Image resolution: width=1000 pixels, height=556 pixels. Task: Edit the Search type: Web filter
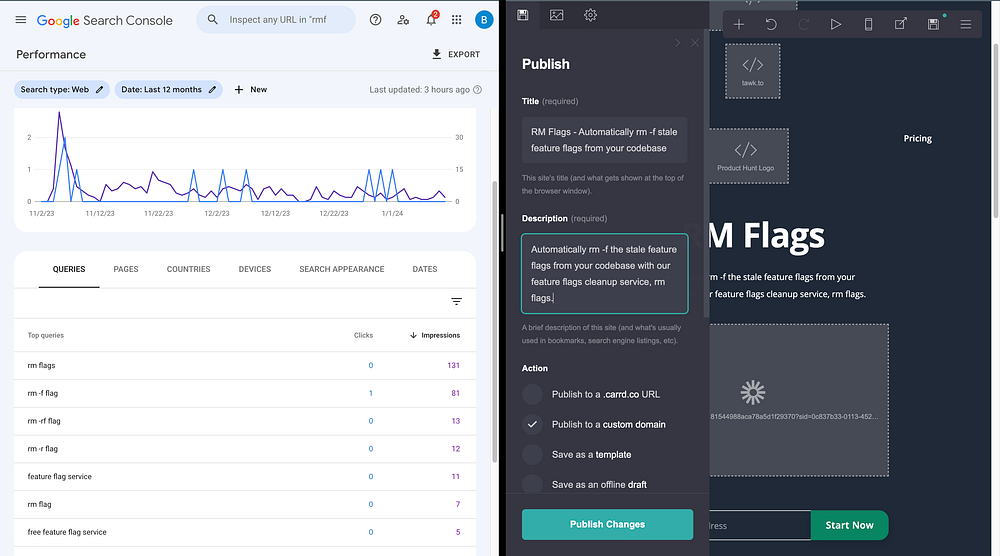click(x=62, y=89)
